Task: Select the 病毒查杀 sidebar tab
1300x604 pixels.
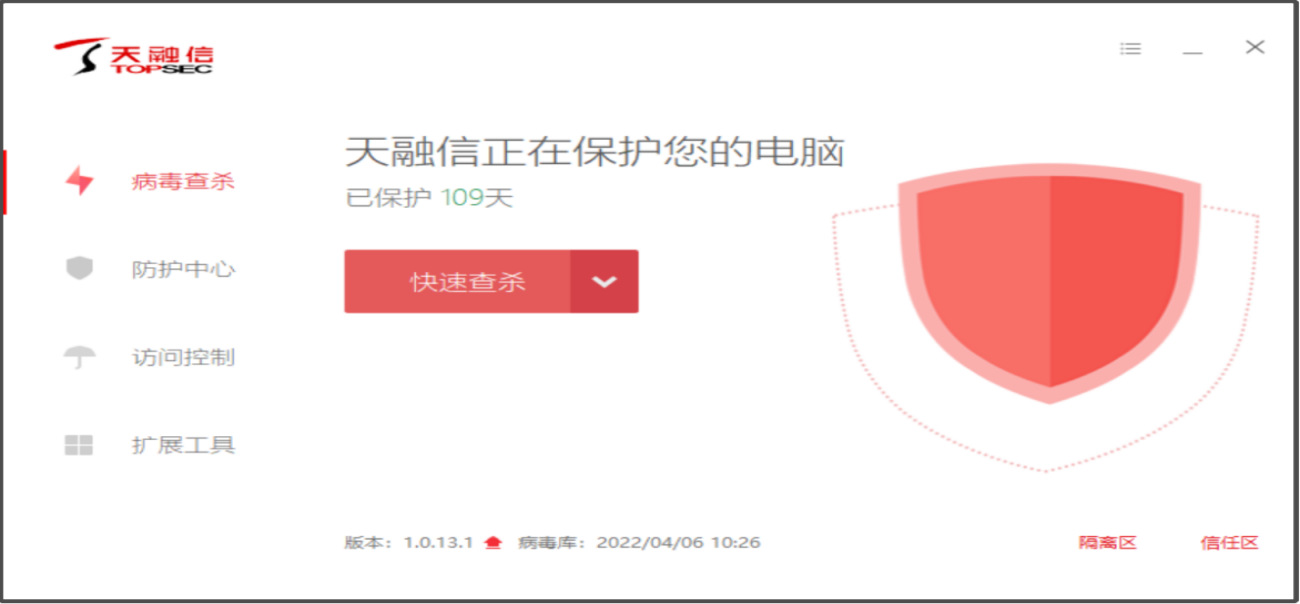Action: [x=183, y=182]
